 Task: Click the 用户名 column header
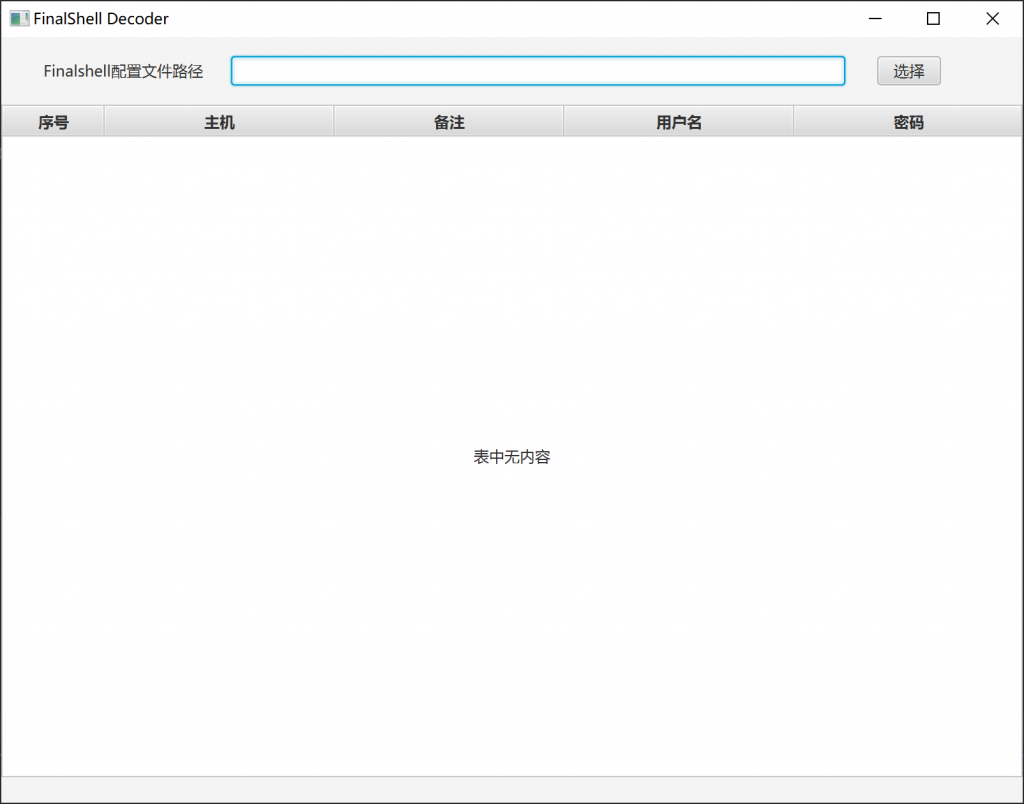point(678,120)
